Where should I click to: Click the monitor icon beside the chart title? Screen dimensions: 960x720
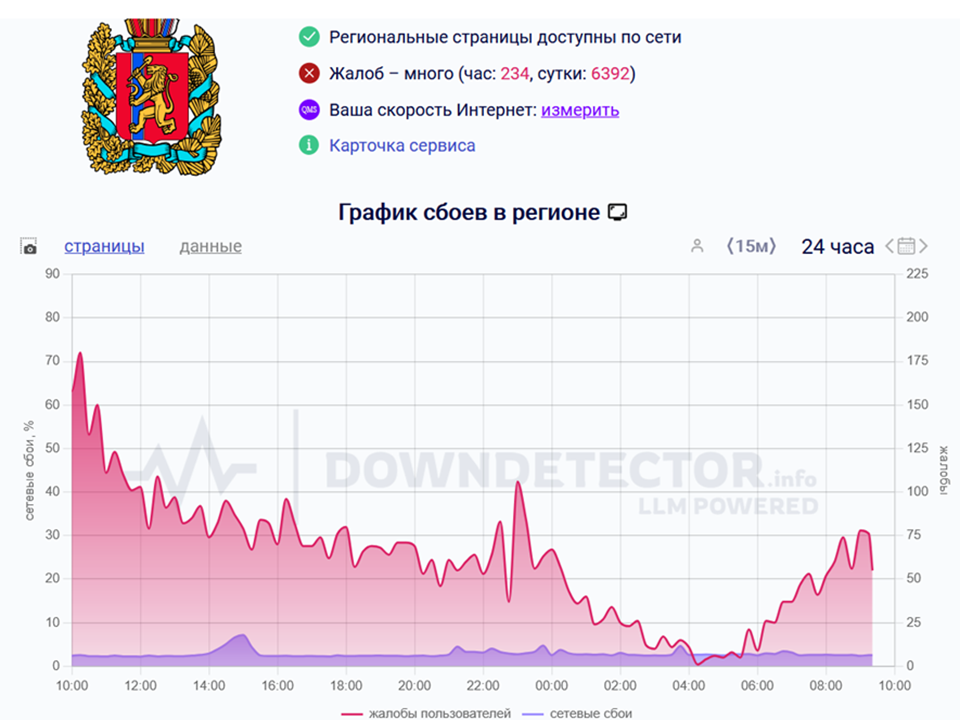tap(617, 212)
